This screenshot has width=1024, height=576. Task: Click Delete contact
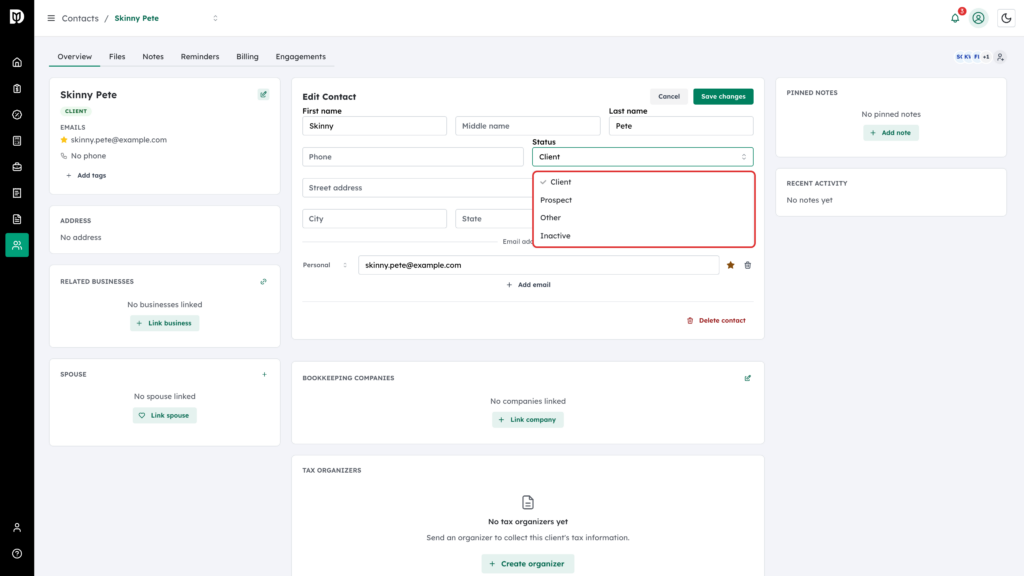(716, 321)
